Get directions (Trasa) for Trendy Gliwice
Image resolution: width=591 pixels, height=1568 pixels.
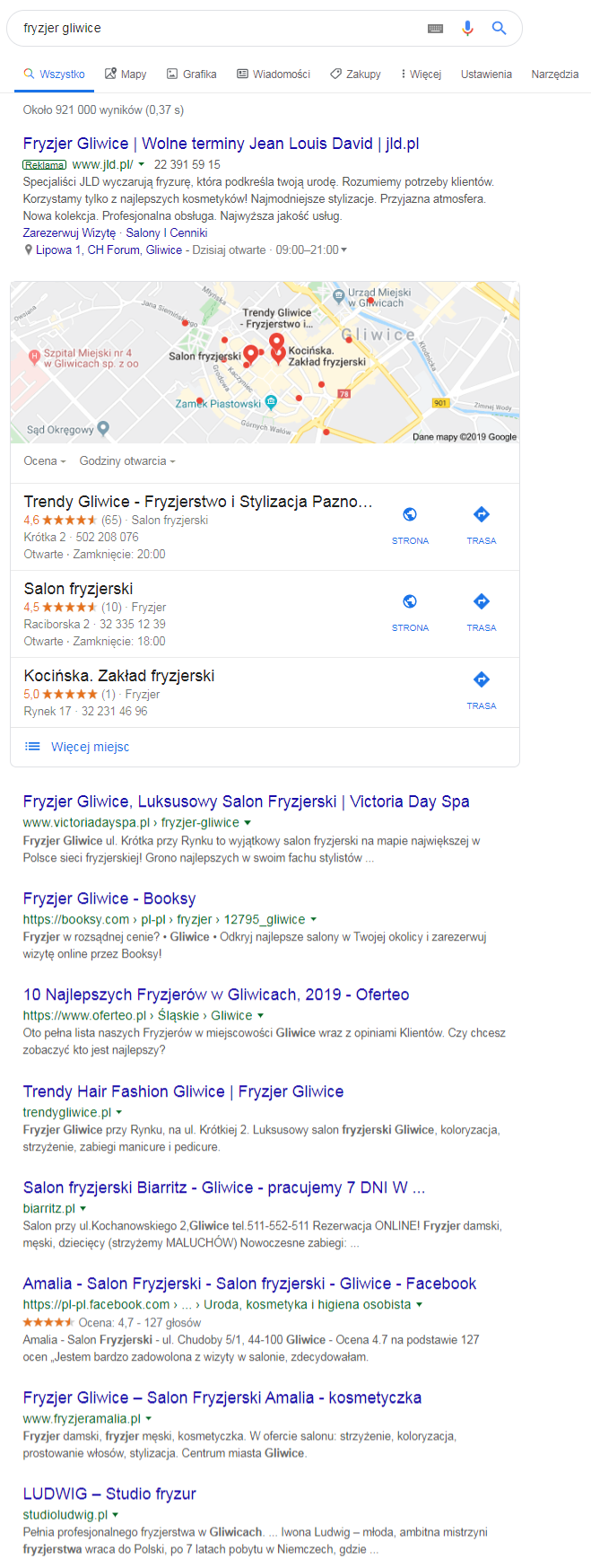482,514
